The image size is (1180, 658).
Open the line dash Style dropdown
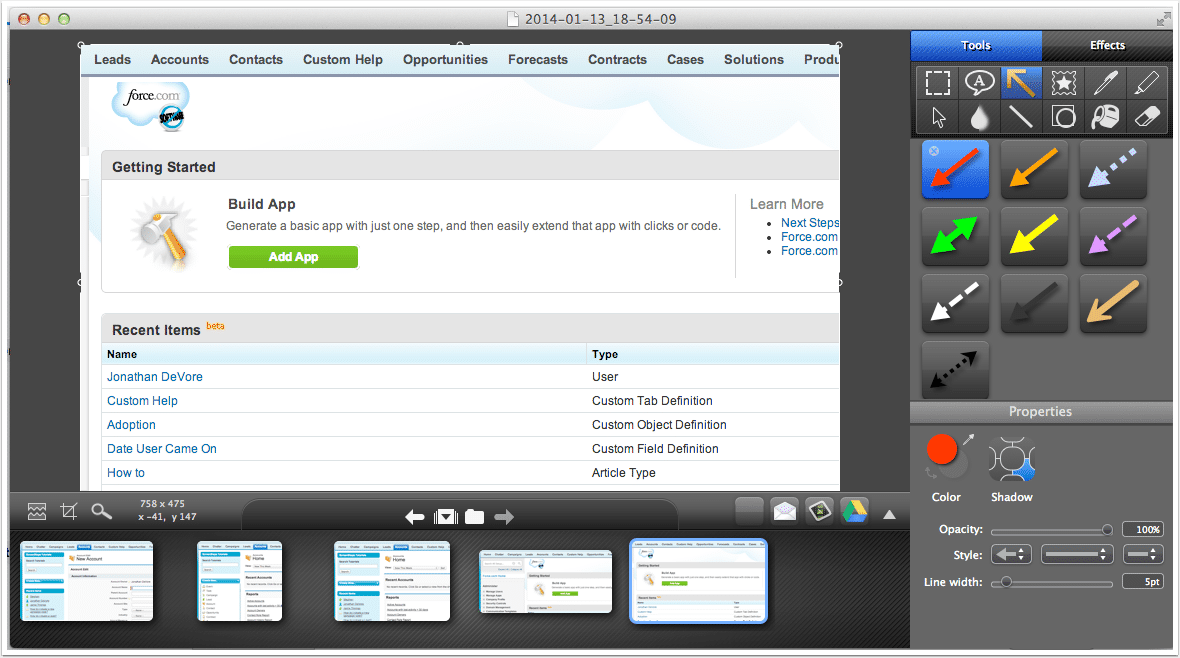tap(1076, 554)
